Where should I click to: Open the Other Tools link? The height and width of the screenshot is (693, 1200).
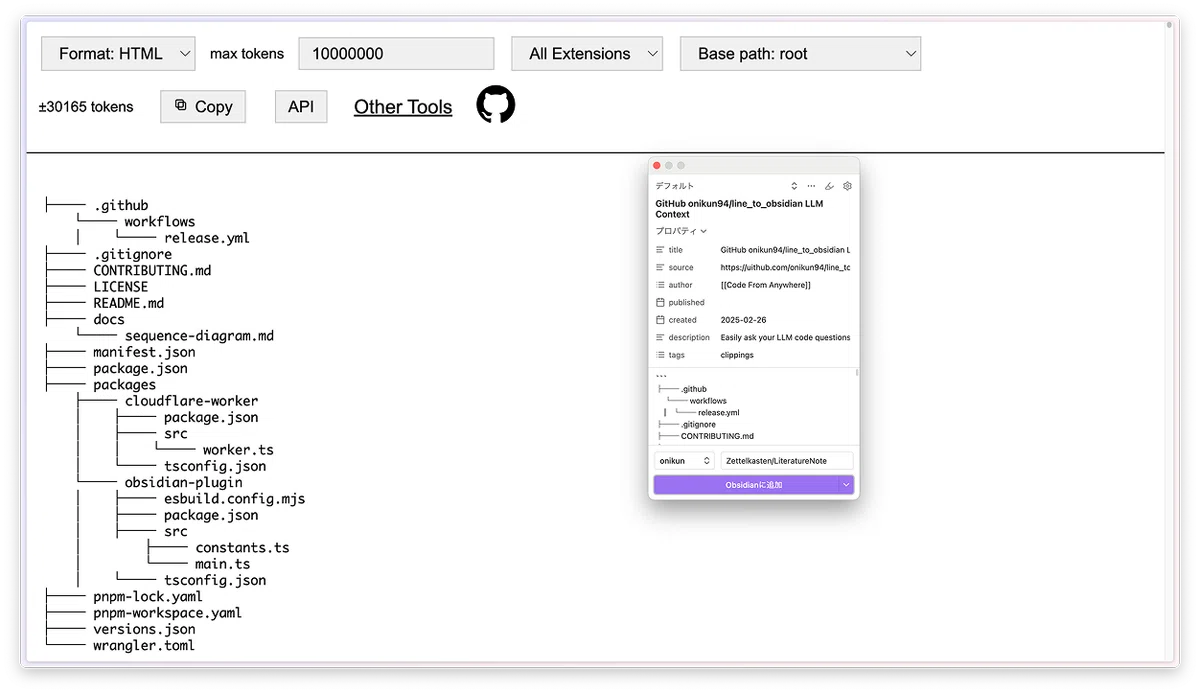[x=403, y=107]
